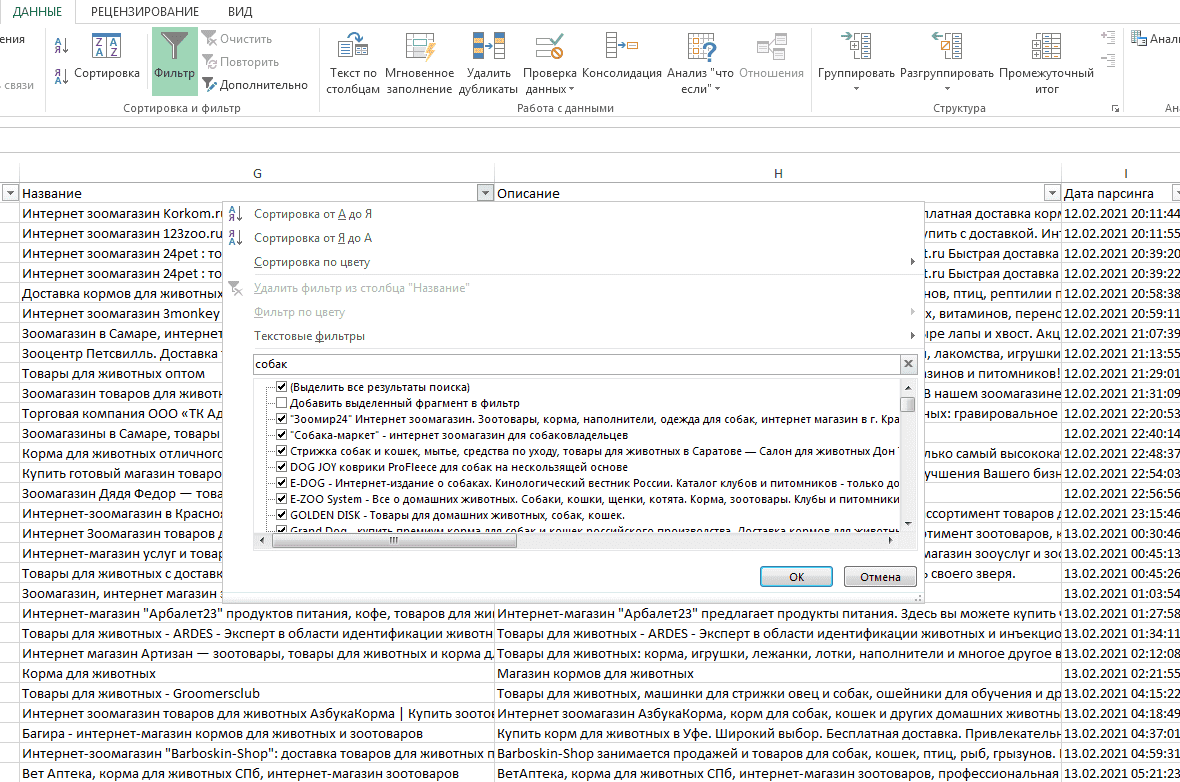Select date cell 13.02.2021 02:21:55

(1121, 674)
